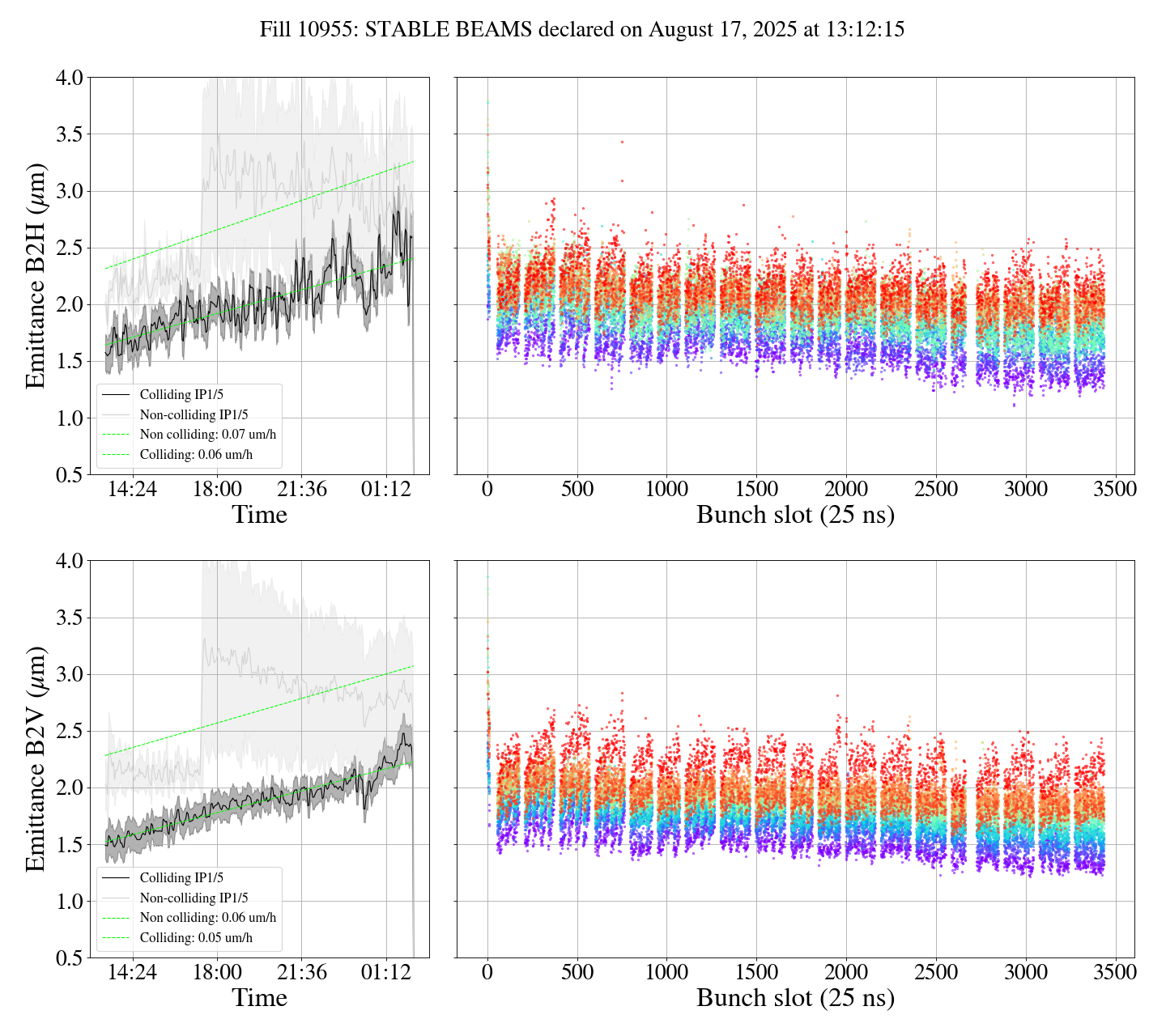Click 'Non colliding: 0.07 um/h' legend entry
This screenshot has width=1166, height=1036.
[x=207, y=435]
